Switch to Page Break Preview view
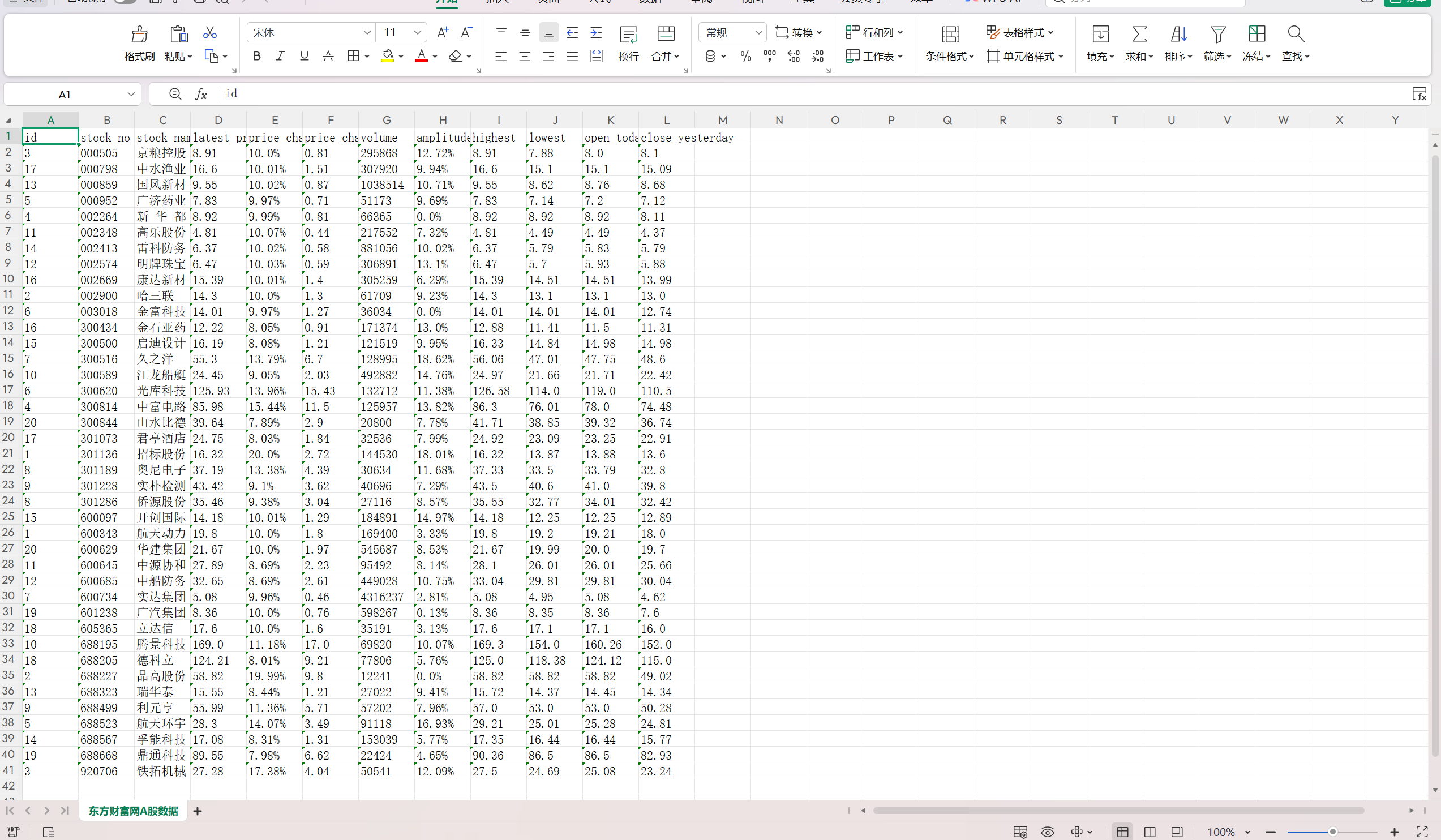The width and height of the screenshot is (1441, 840). pos(1150,832)
